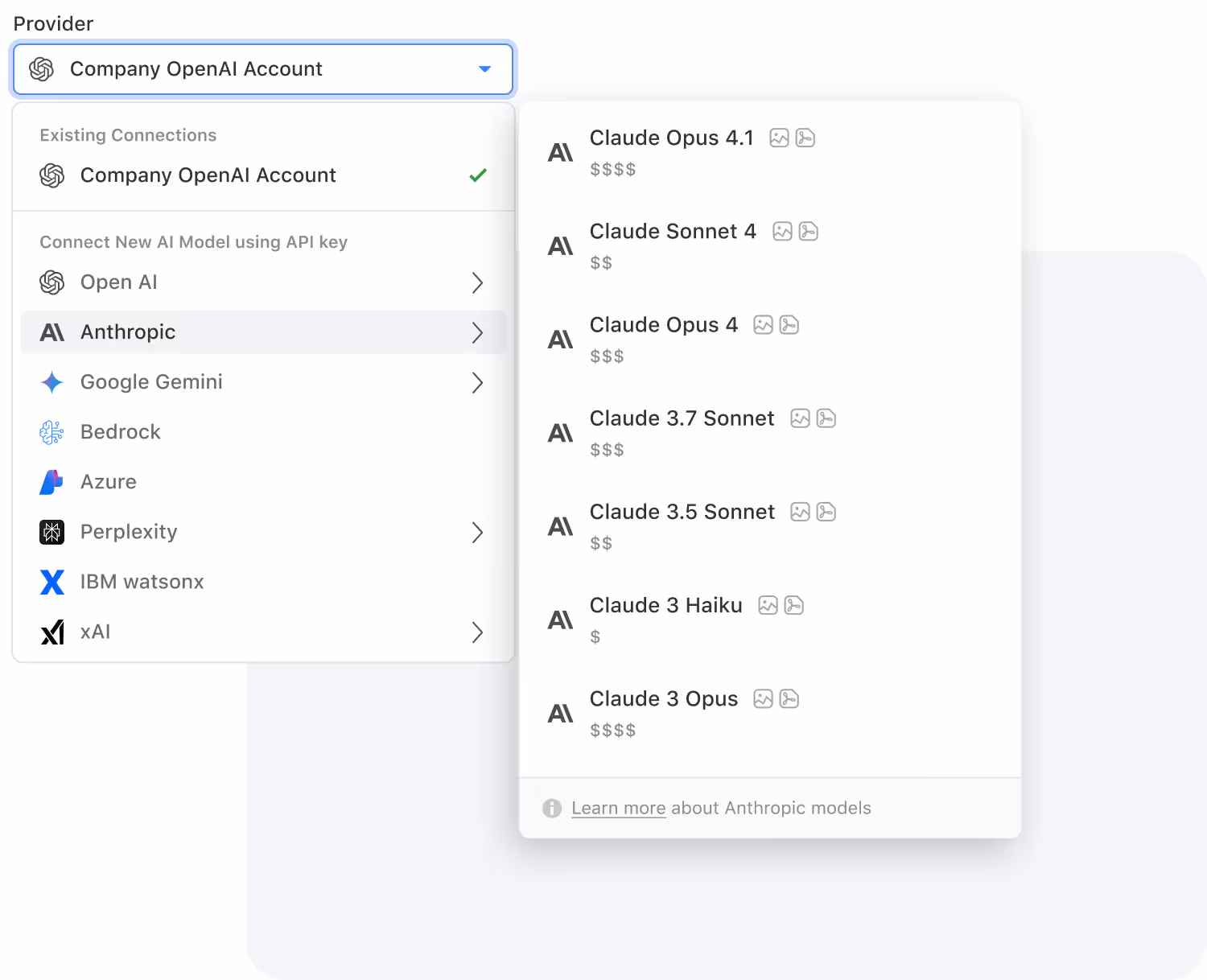Click Anthropic logo beside Claude 3 Haiku

561,620
